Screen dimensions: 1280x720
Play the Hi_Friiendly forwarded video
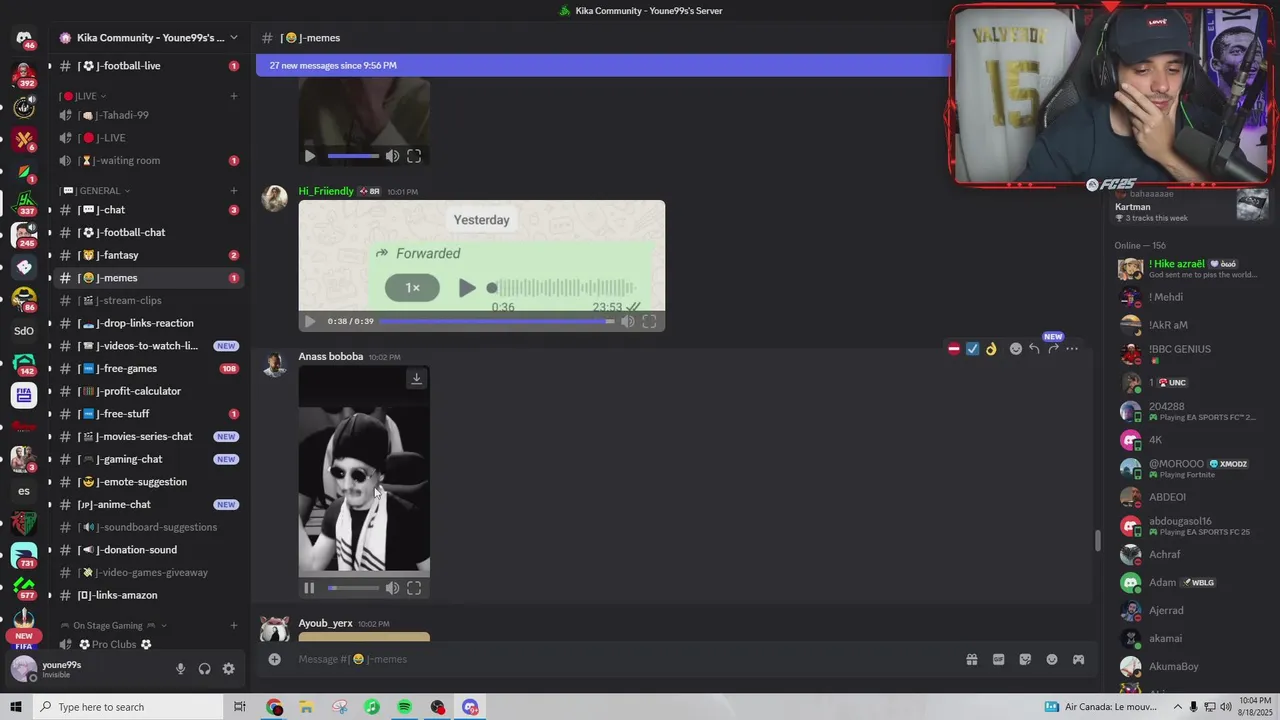tap(309, 321)
